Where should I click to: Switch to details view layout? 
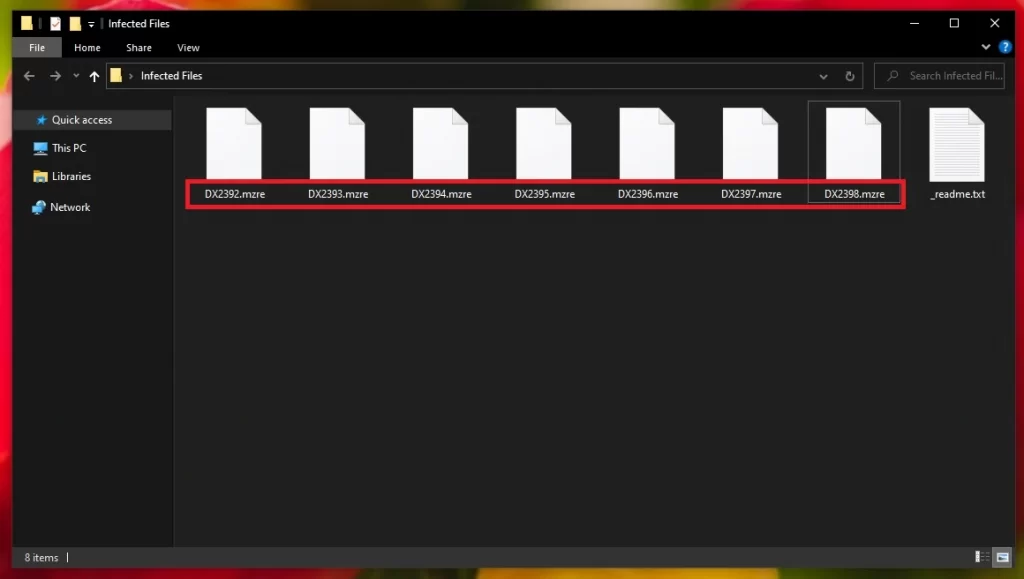point(982,556)
